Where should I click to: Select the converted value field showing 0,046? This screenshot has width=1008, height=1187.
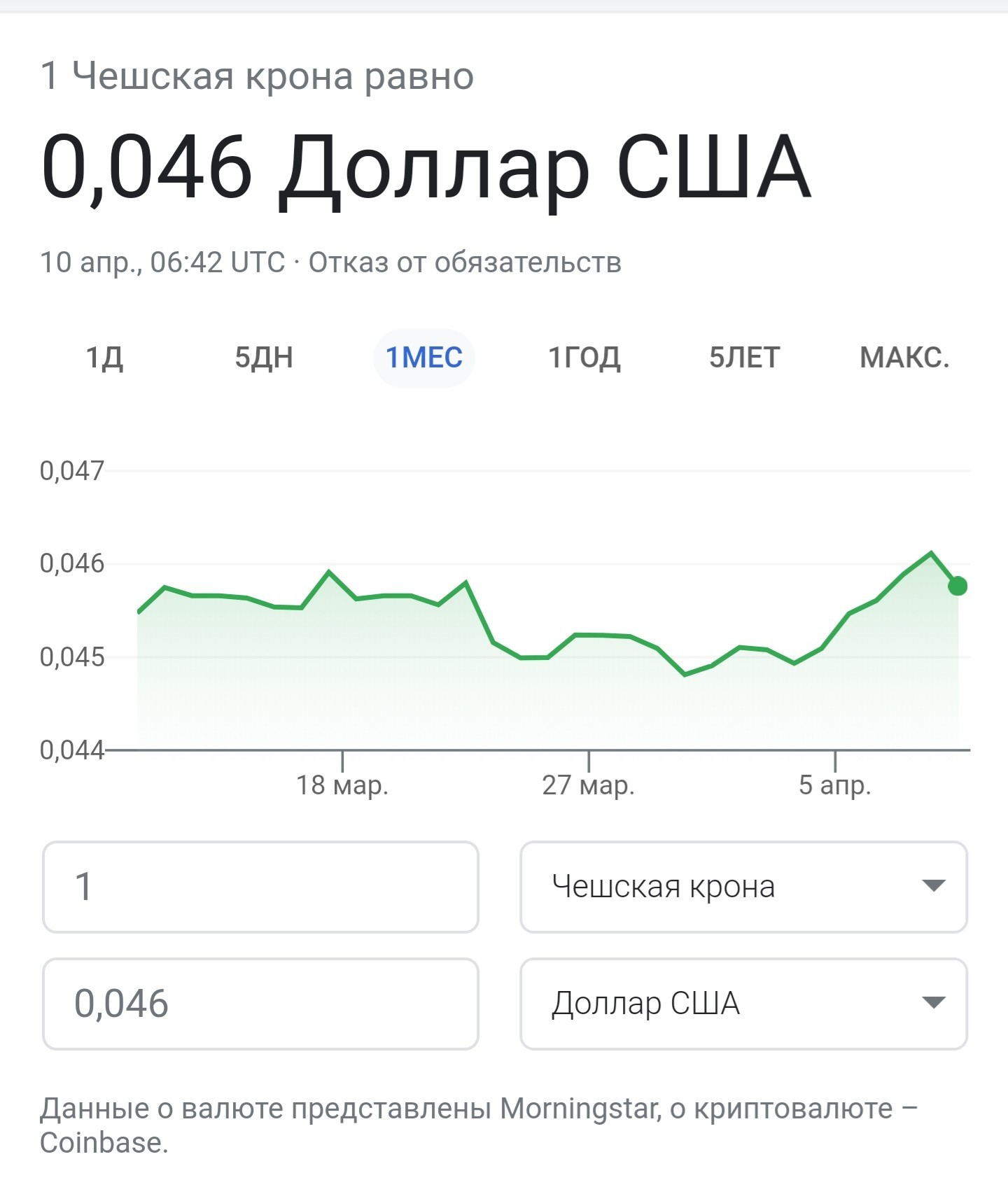tap(259, 1004)
